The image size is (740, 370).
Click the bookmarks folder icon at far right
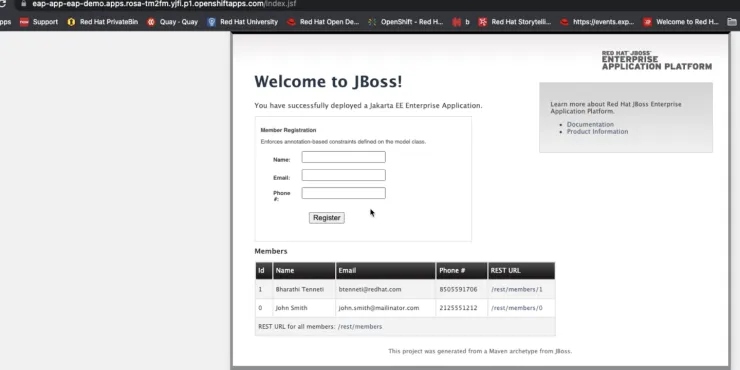coord(732,22)
